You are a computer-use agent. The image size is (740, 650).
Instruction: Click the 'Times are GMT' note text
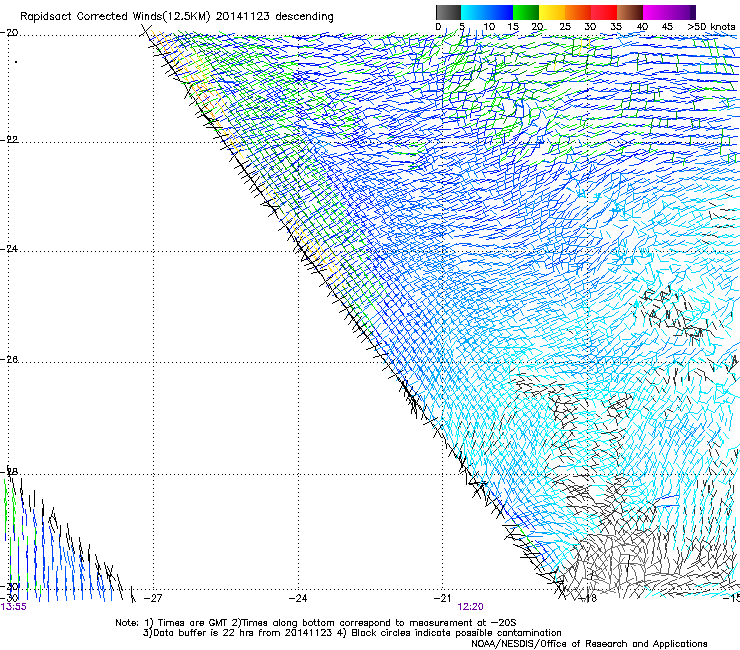(193, 623)
